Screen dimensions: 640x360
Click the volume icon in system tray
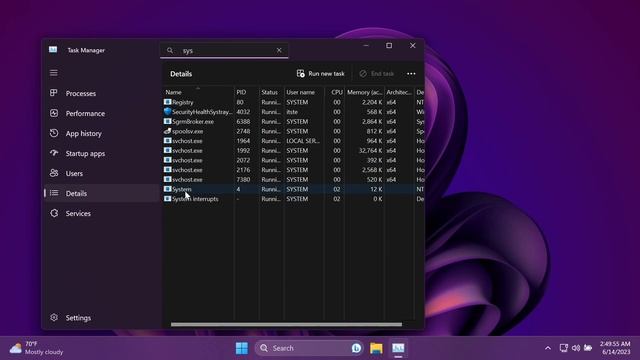click(576, 348)
